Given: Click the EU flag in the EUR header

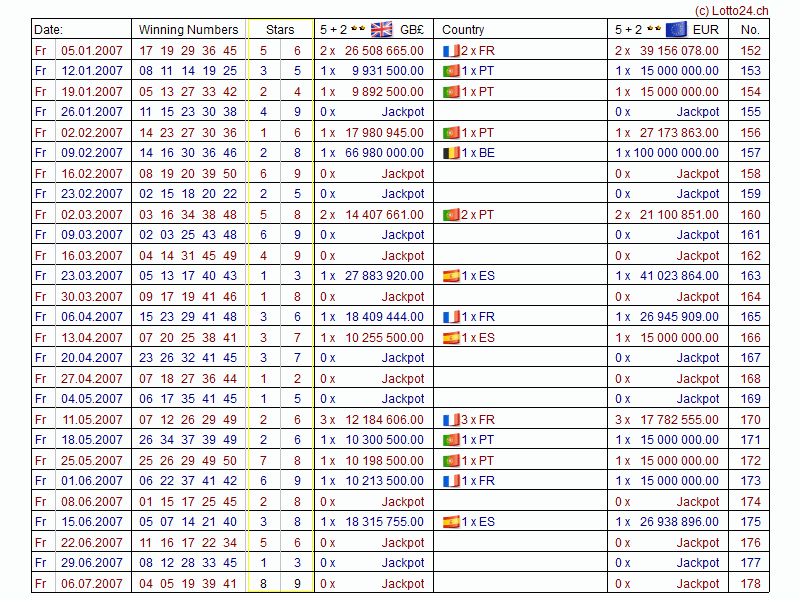Looking at the screenshot, I should tap(675, 29).
